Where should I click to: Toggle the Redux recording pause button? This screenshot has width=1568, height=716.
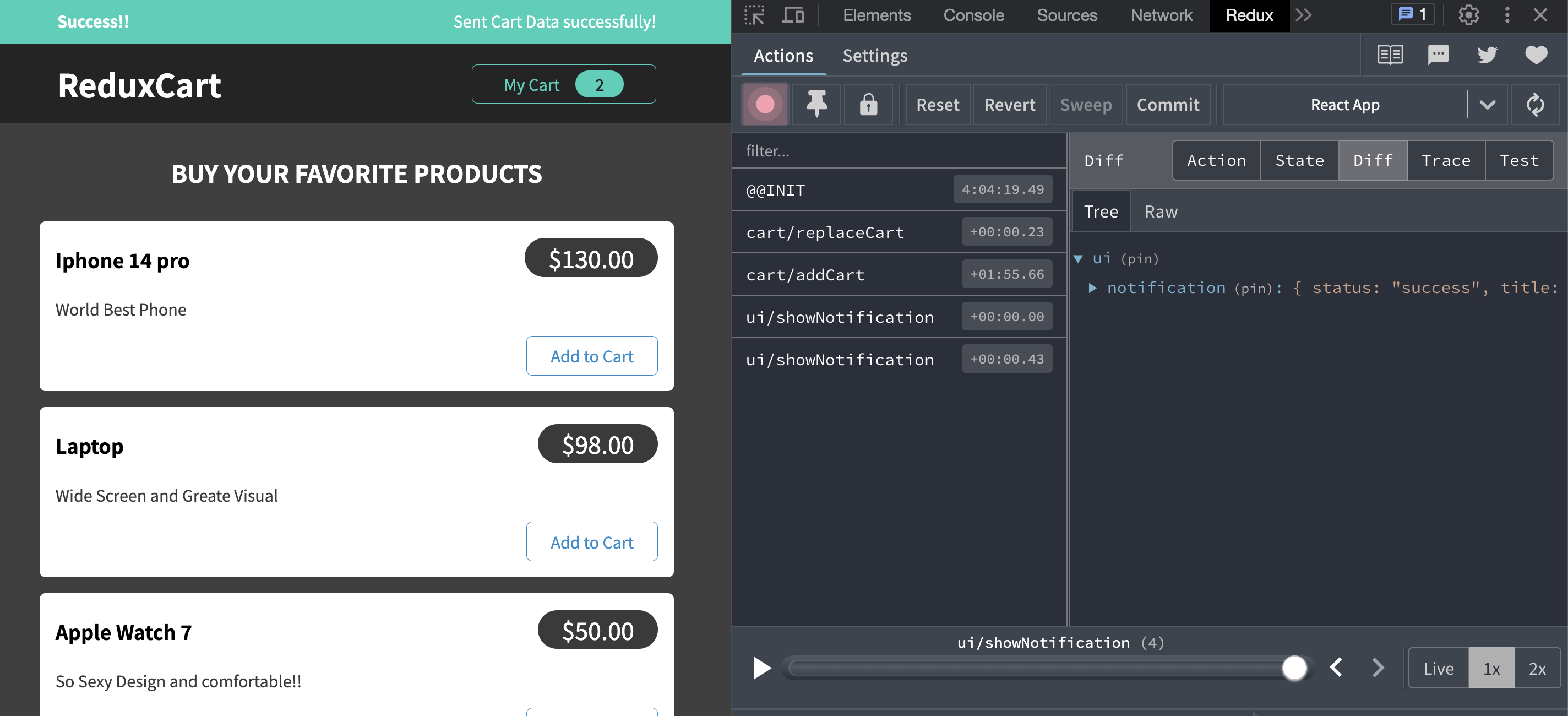point(765,105)
